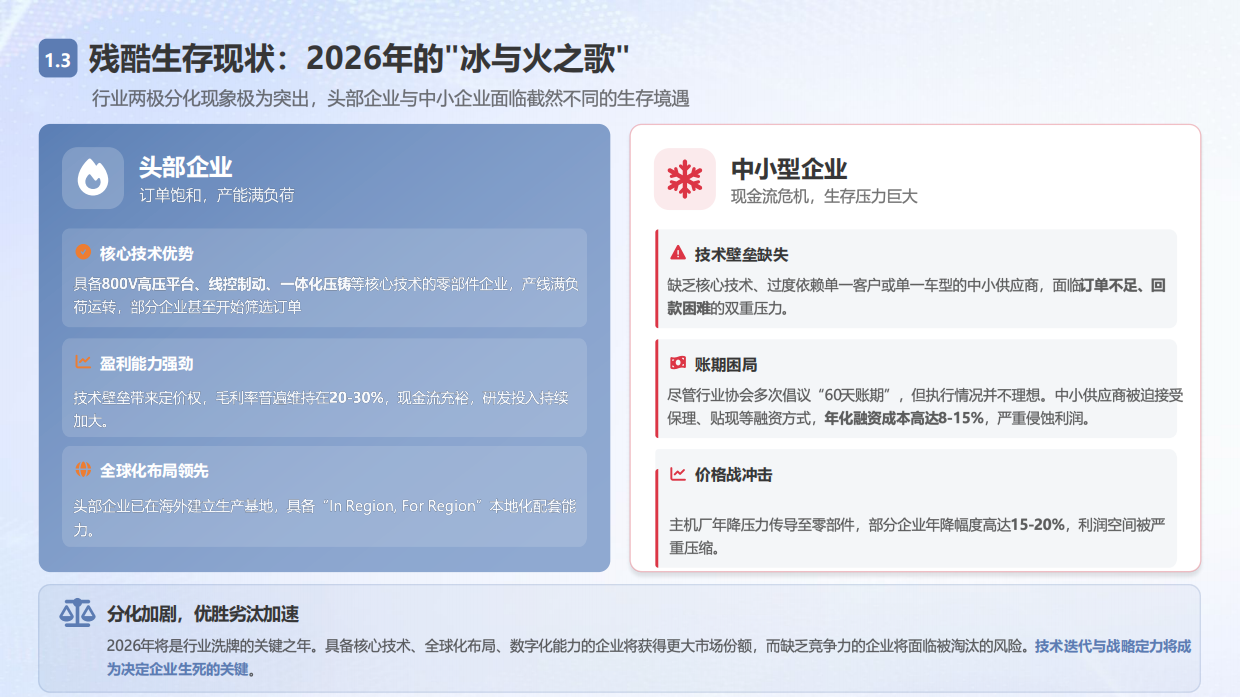The height and width of the screenshot is (697, 1240).
Task: Click the 全球化布局领先 heading
Action: [x=155, y=471]
